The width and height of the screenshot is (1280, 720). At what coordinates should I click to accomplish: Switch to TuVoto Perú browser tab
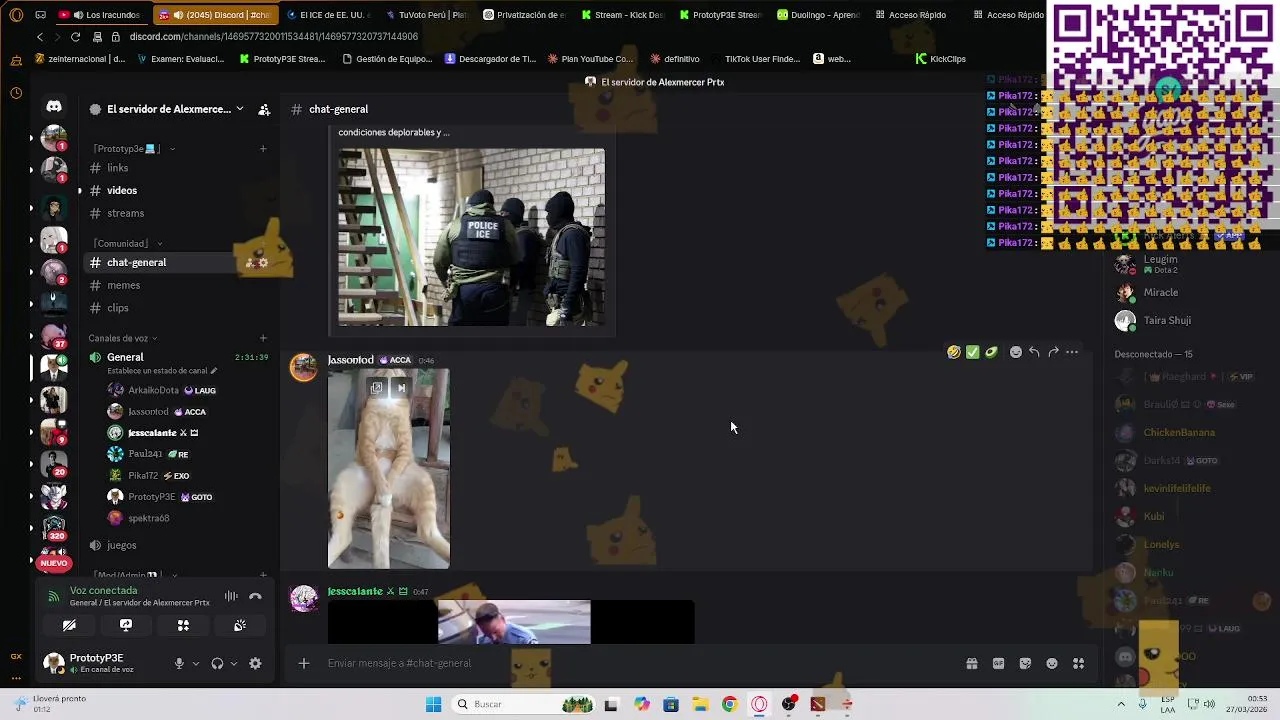click(x=425, y=15)
